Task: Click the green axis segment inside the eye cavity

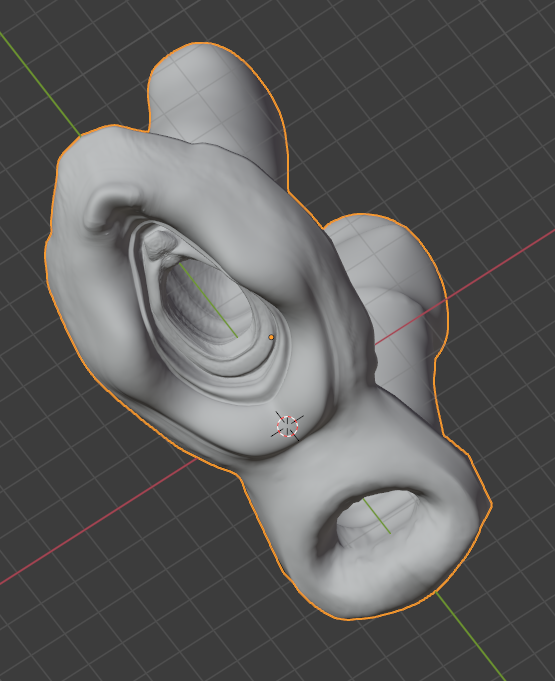Action: (208, 300)
